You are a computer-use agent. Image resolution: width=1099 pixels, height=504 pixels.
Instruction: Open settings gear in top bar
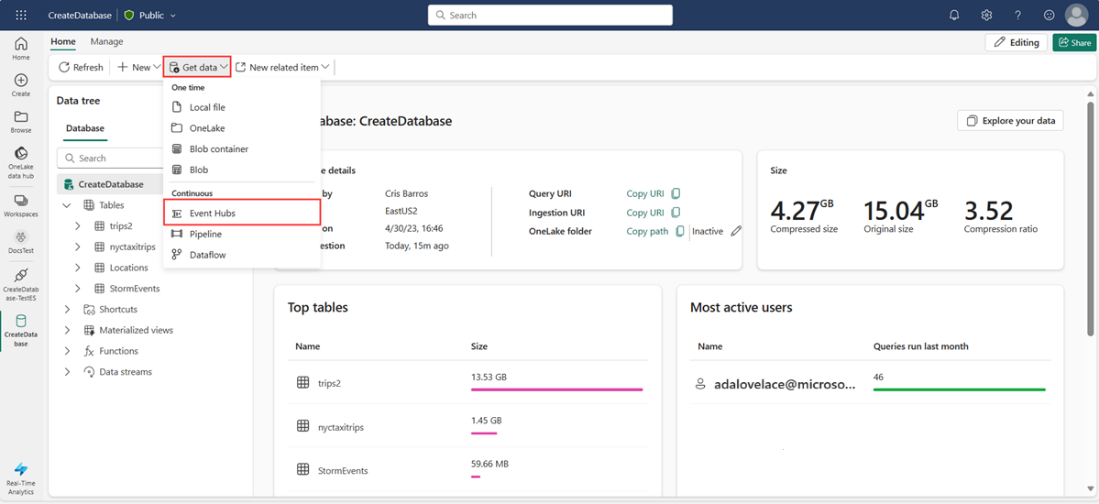(986, 15)
